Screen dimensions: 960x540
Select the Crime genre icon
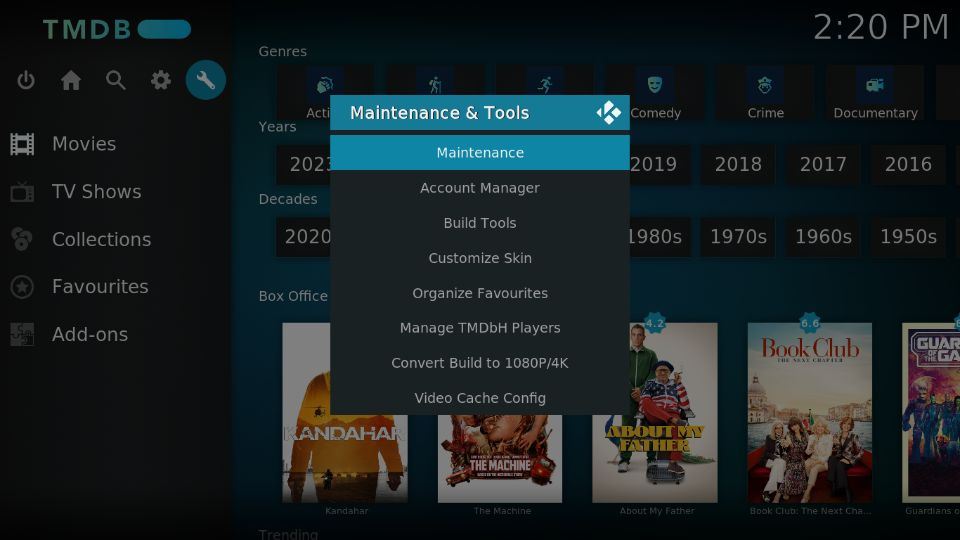(765, 84)
